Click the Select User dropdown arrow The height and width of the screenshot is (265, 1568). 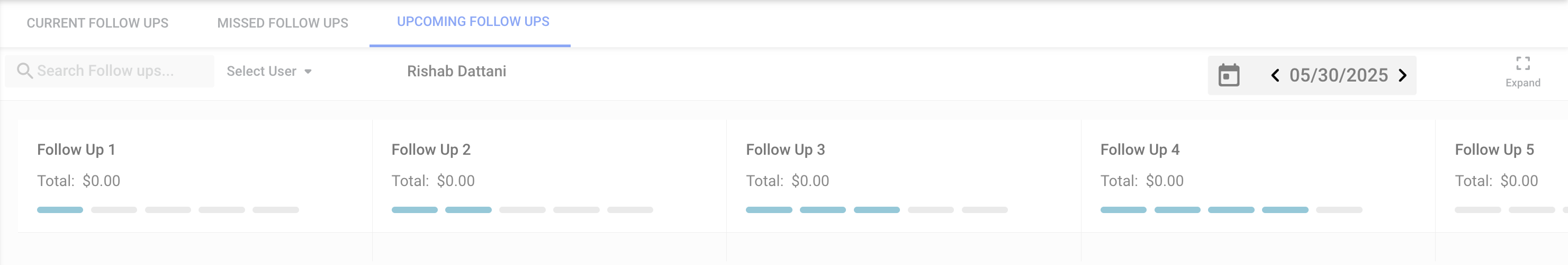click(308, 72)
